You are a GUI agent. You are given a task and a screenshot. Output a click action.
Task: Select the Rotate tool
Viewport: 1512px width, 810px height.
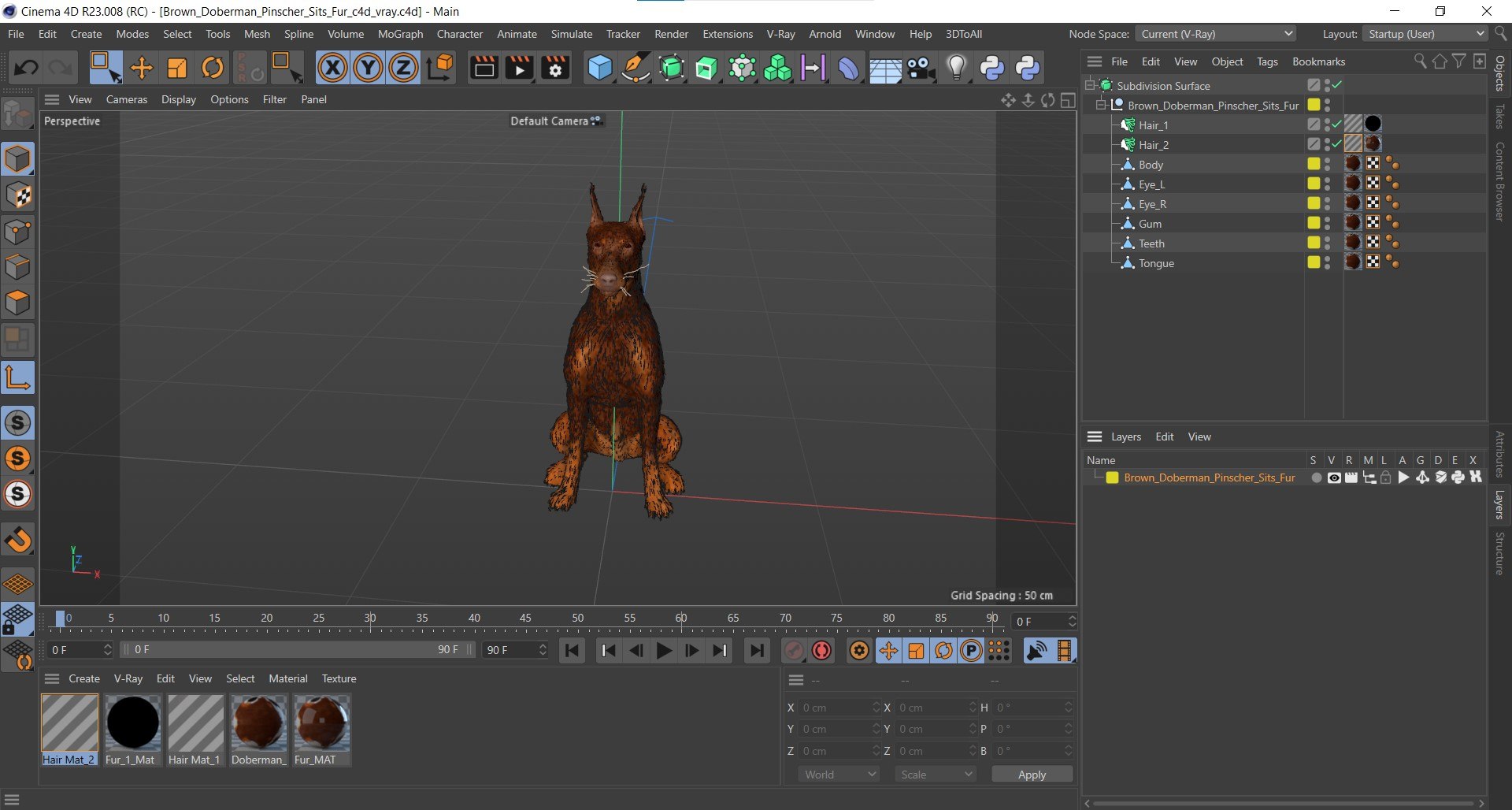coord(213,68)
